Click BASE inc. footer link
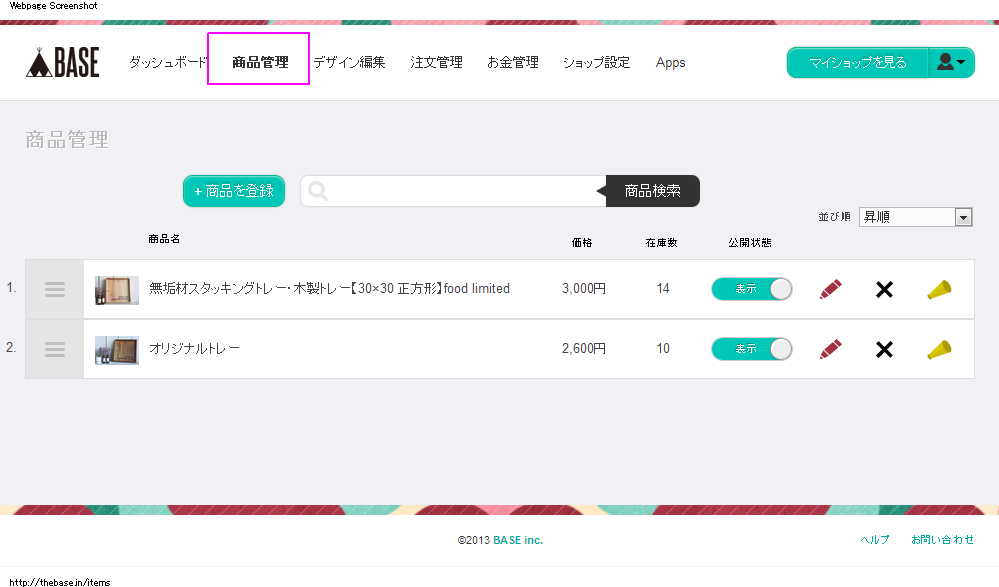Screen dimensions: 999x587 tap(518, 540)
